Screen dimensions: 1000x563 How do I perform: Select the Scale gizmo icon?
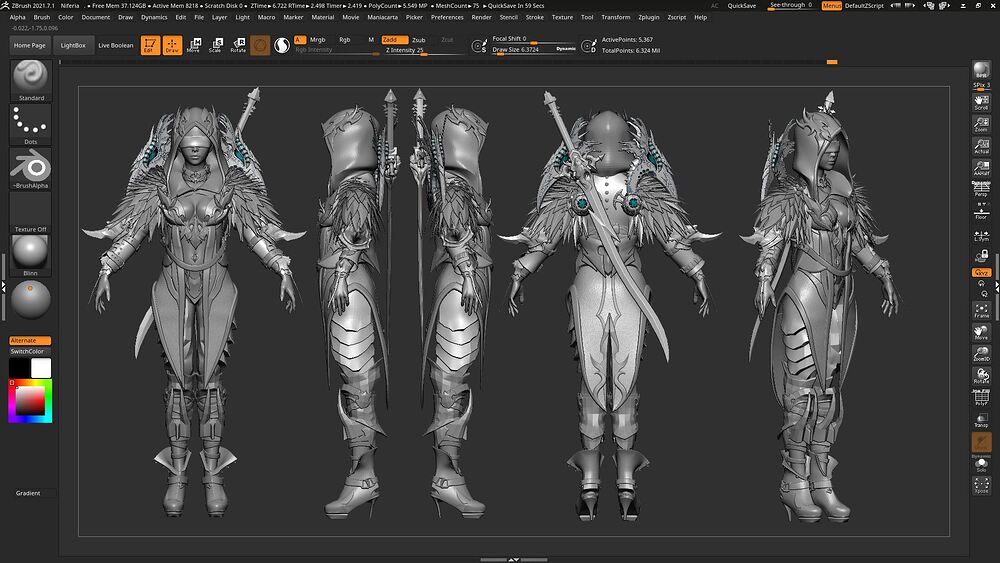pos(216,45)
